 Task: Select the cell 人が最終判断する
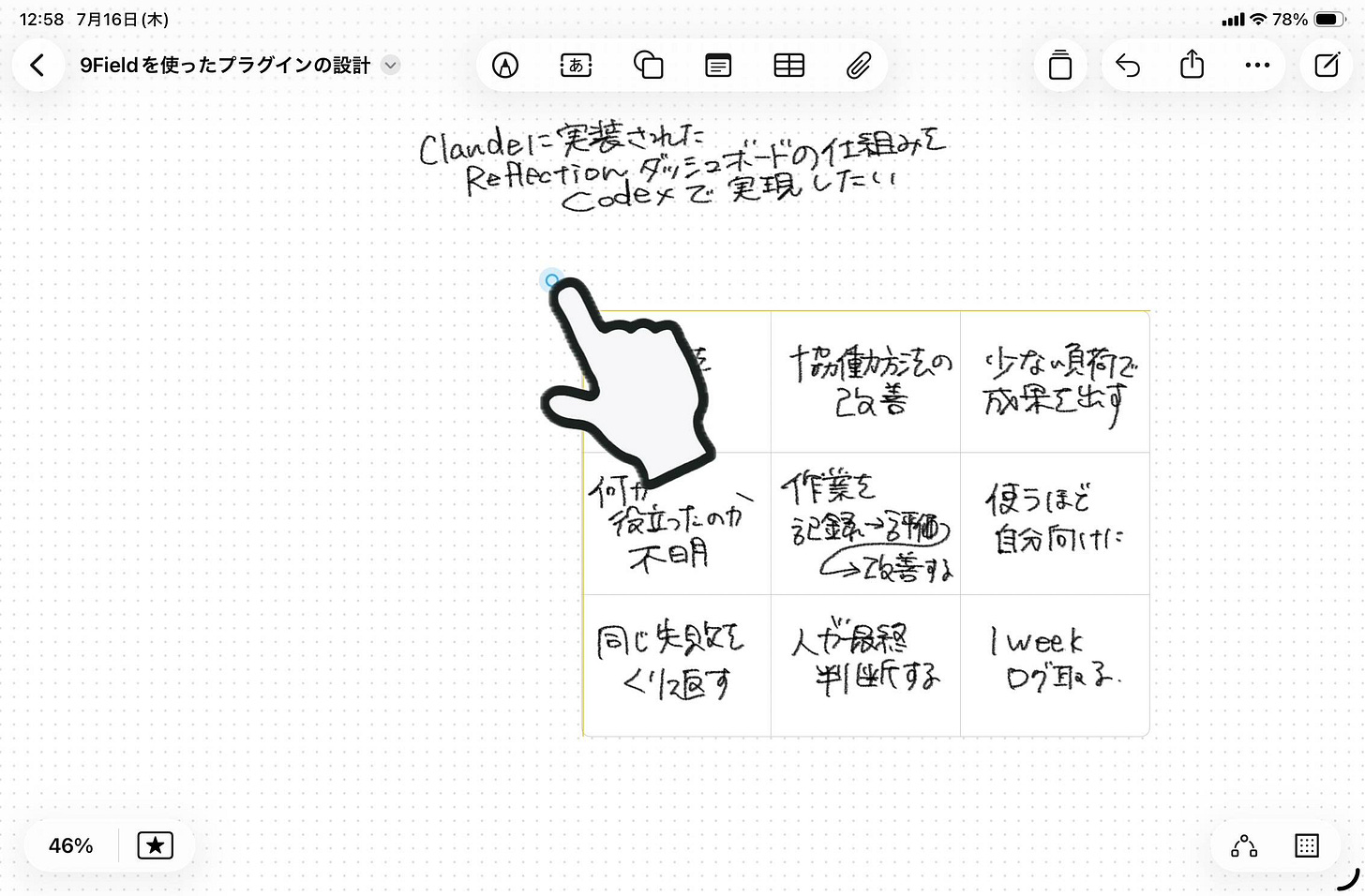866,665
